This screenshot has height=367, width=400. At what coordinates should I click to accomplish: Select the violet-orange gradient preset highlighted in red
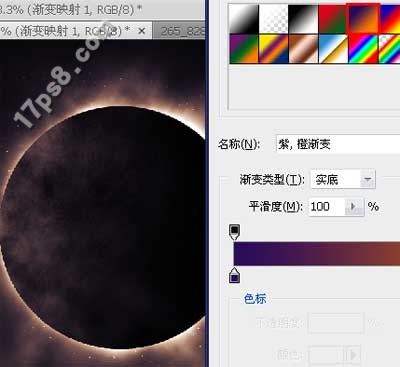tap(362, 19)
